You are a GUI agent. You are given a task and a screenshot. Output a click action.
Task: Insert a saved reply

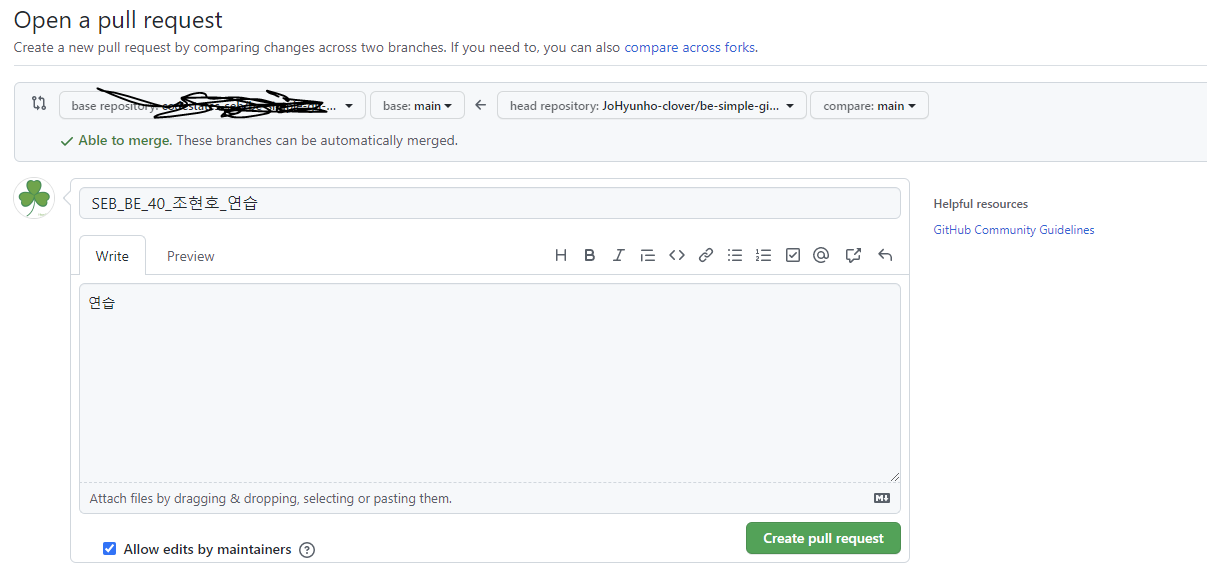885,255
